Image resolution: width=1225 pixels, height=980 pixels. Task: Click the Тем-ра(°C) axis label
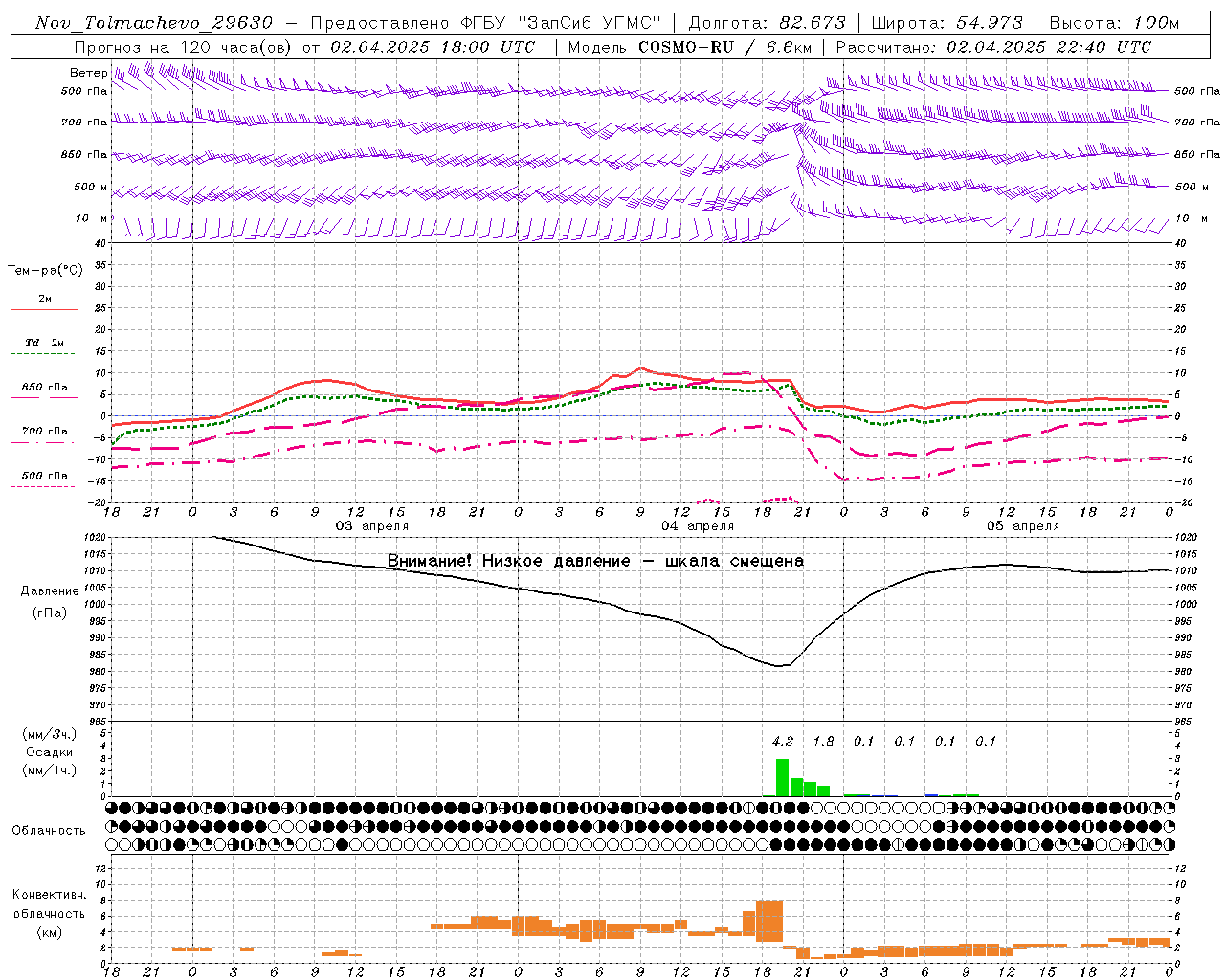pyautogui.click(x=45, y=271)
